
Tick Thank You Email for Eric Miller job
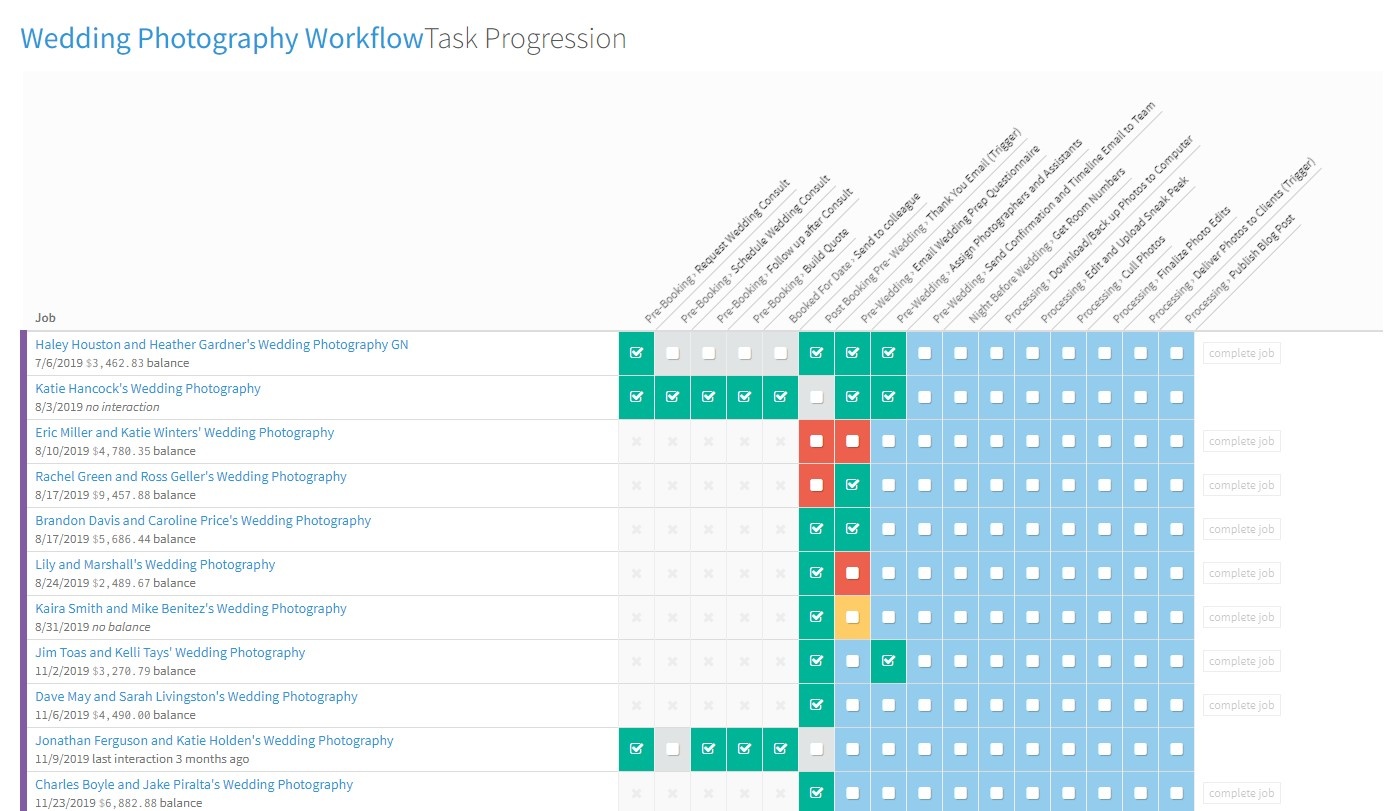point(816,441)
